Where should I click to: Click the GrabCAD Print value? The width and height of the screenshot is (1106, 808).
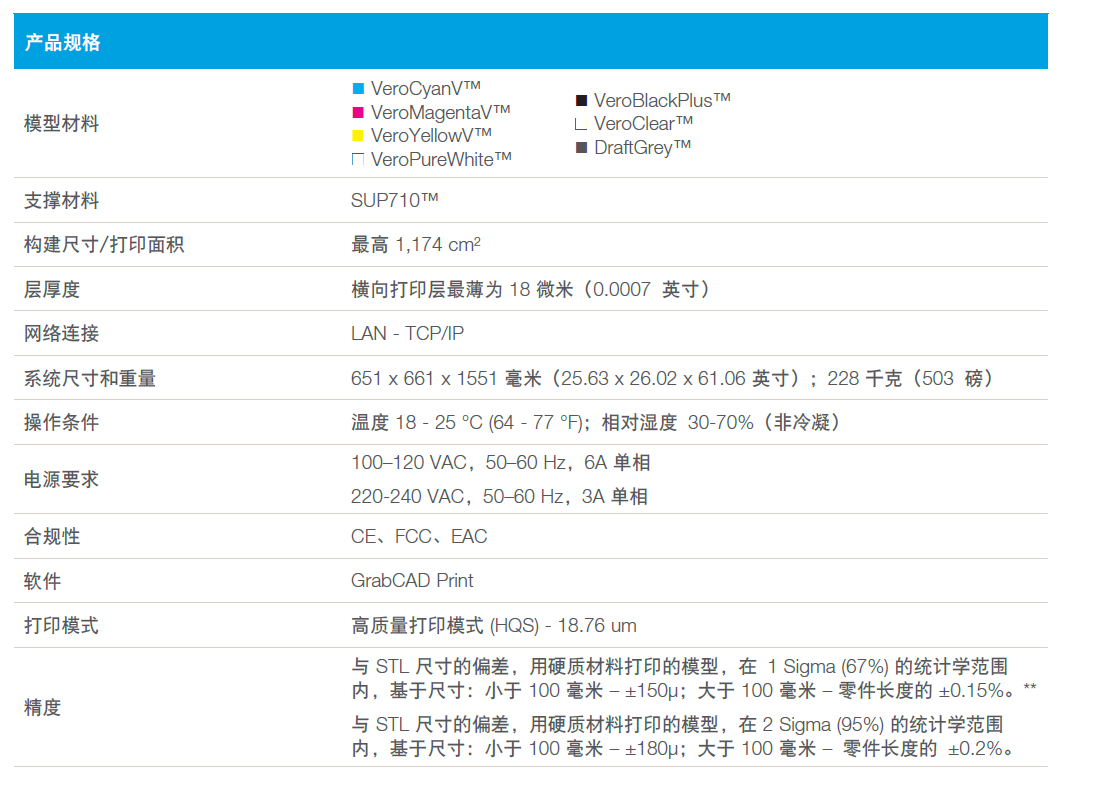pos(412,580)
